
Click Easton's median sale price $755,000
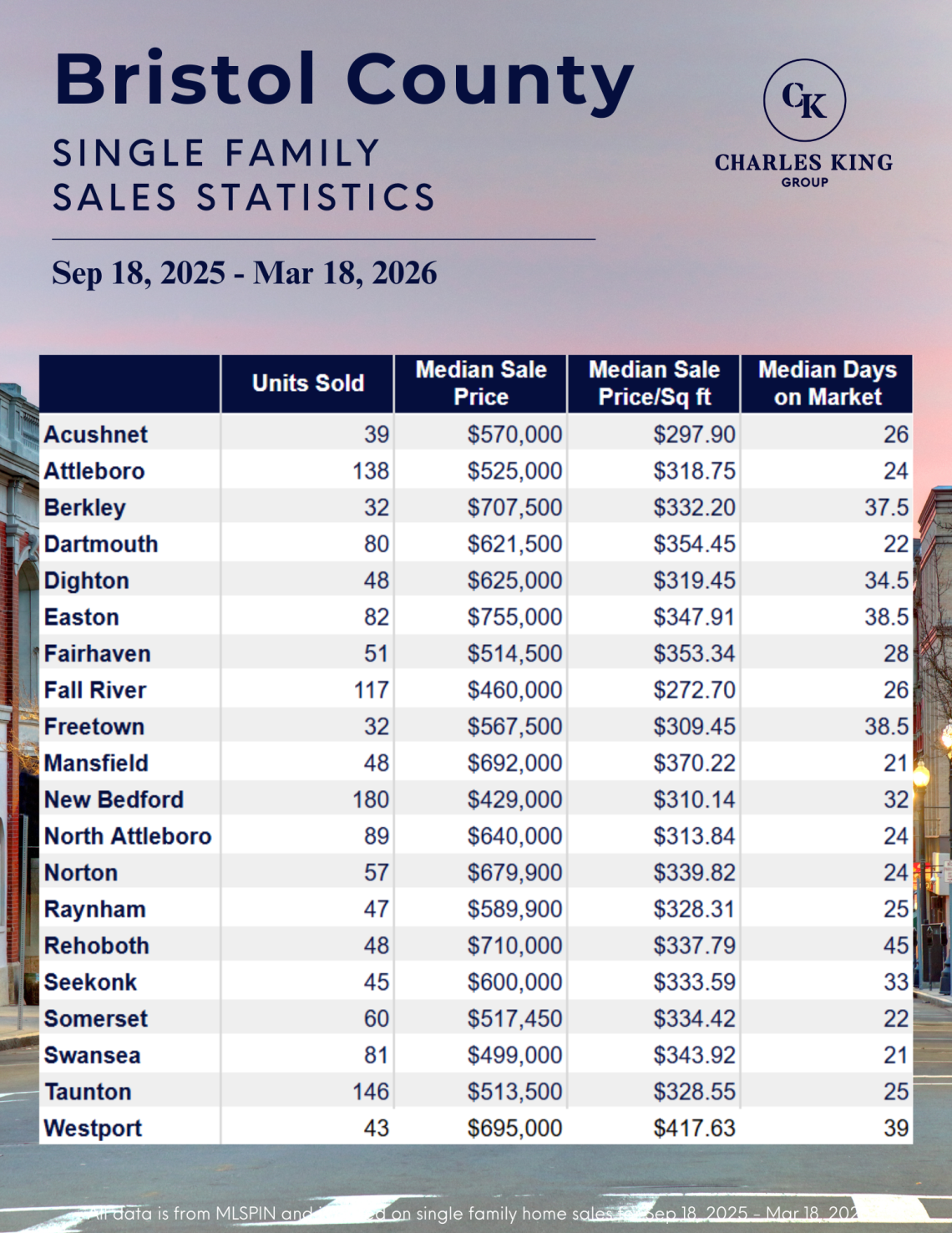coord(514,617)
